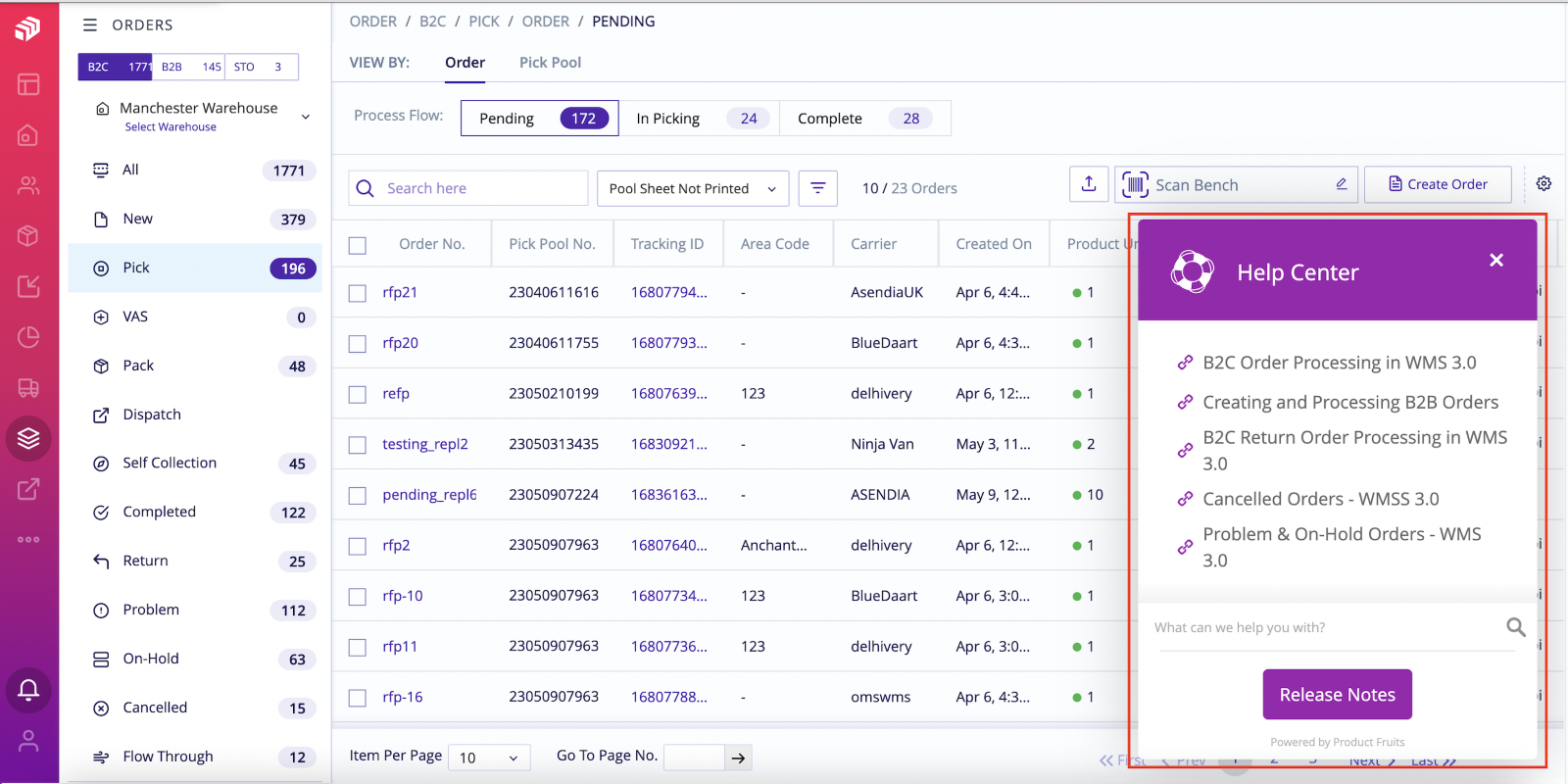Open Problem & On-Hold Orders help article
The image size is (1568, 784).
(x=1342, y=547)
